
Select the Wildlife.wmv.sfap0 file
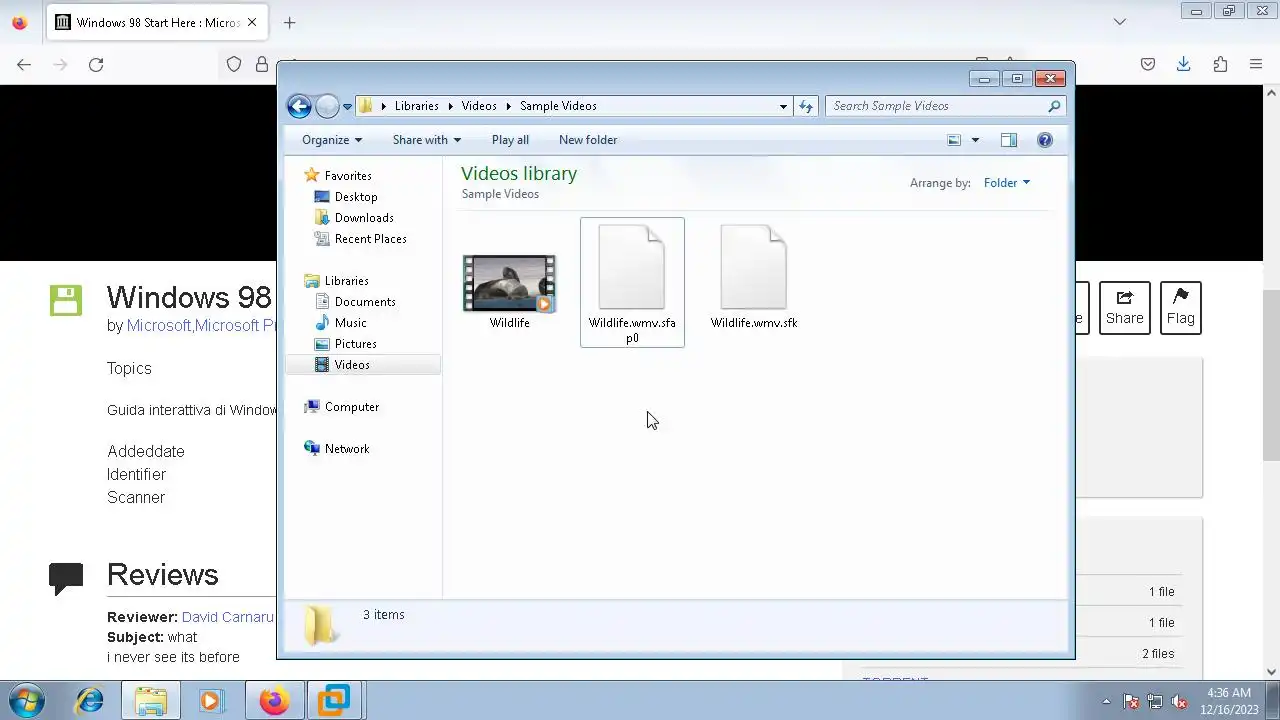pyautogui.click(x=632, y=283)
